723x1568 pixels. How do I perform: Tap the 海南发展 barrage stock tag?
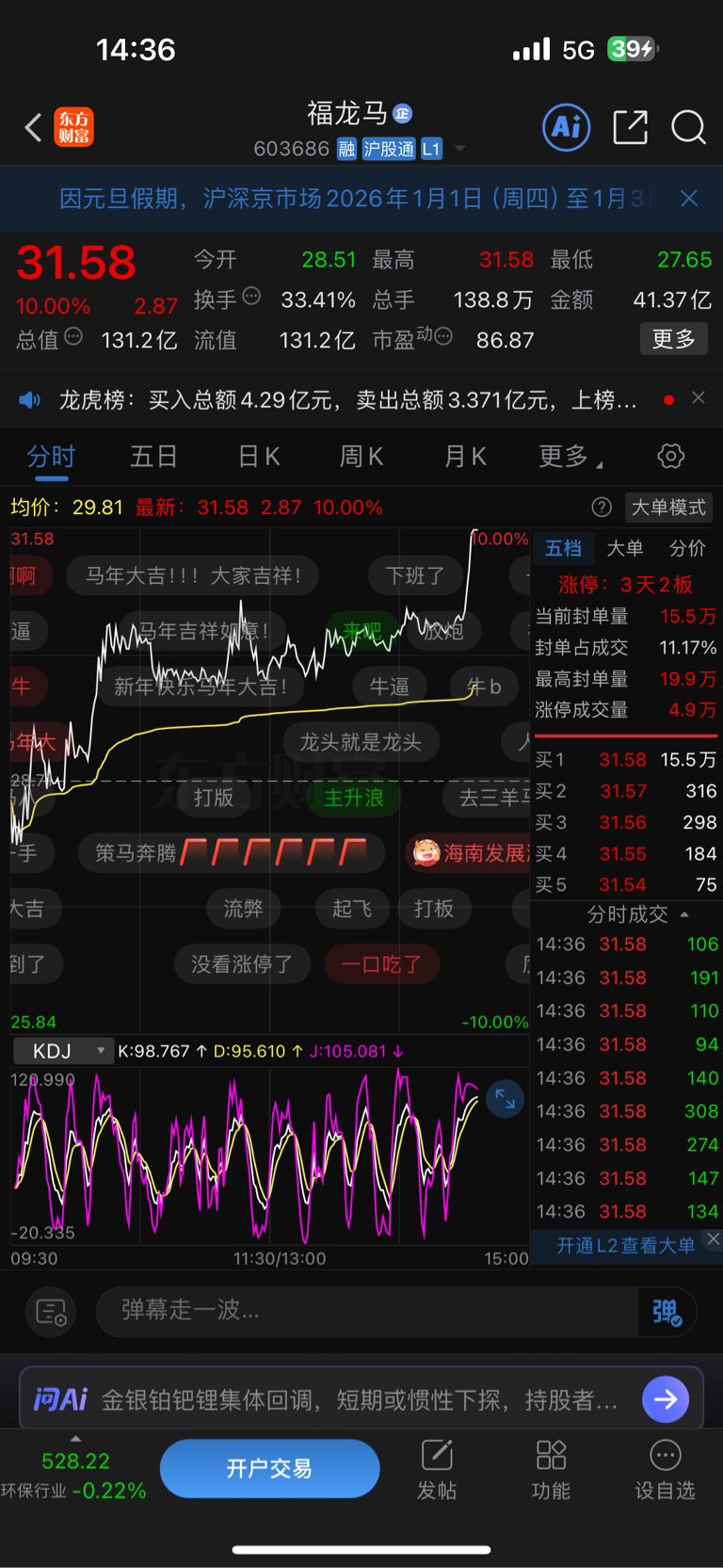tap(468, 853)
